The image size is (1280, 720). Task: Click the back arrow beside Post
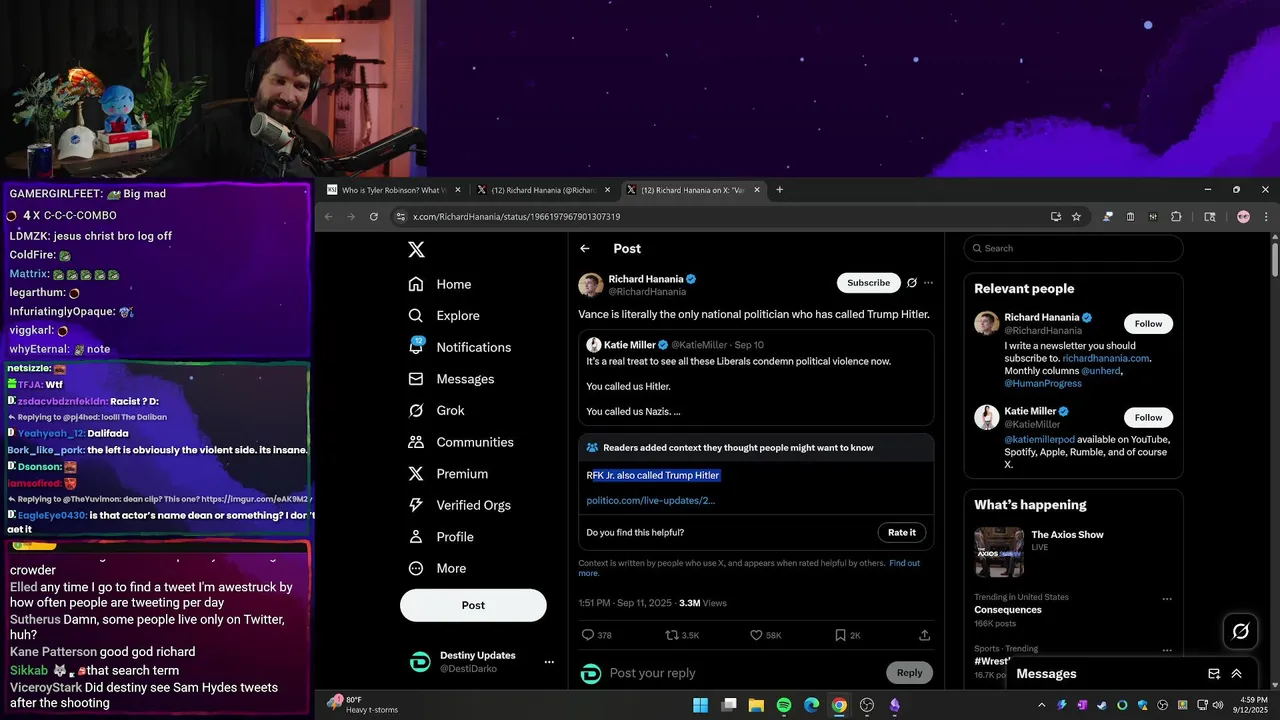tap(585, 249)
